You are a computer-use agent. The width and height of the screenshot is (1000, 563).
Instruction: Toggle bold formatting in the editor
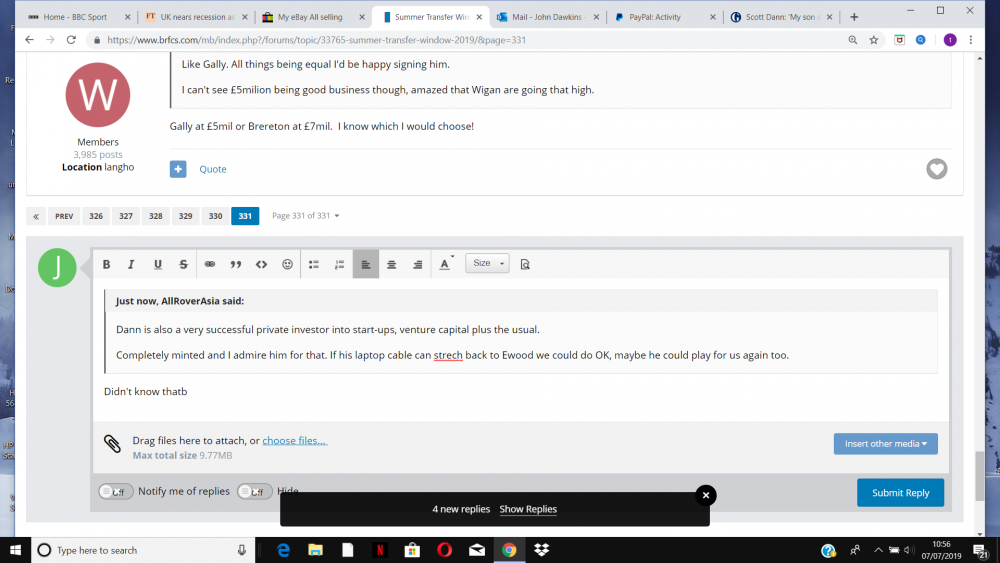coord(106,264)
